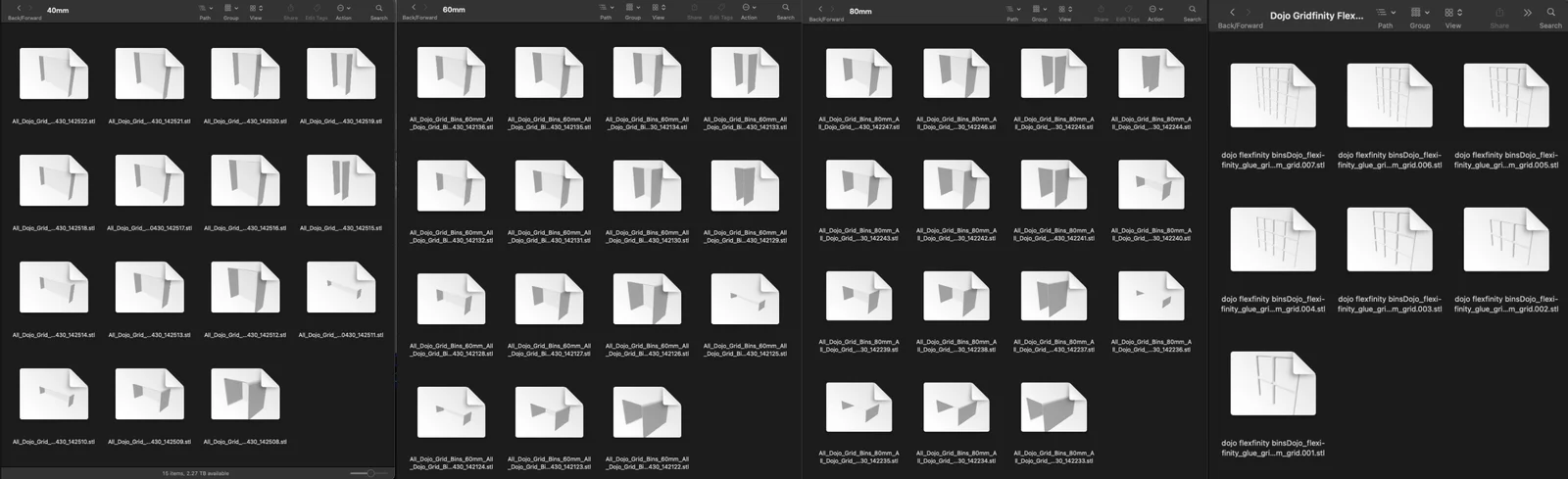Click Share icon in the 40mm window
Screen dimensions: 1568x479
(x=290, y=9)
